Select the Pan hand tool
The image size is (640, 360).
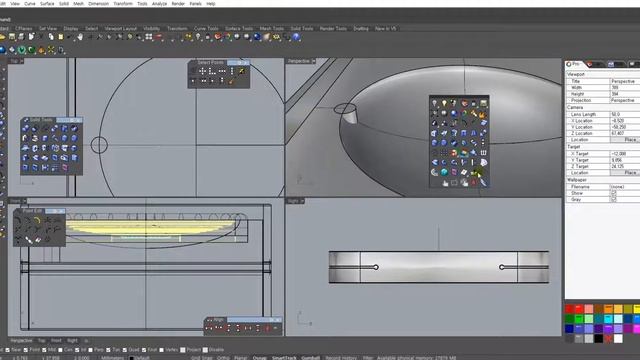[x=80, y=37]
